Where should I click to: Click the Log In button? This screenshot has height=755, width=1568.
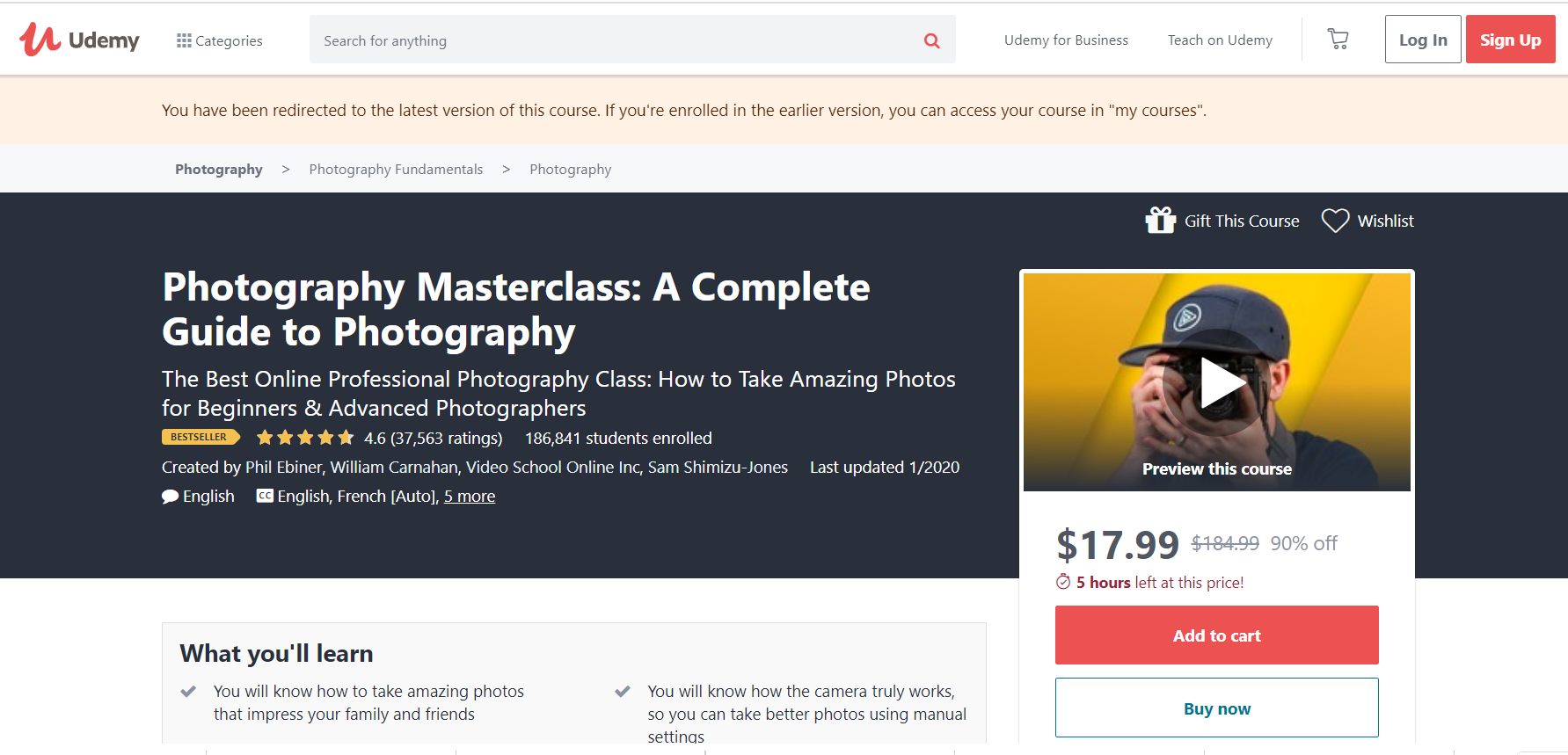point(1423,40)
